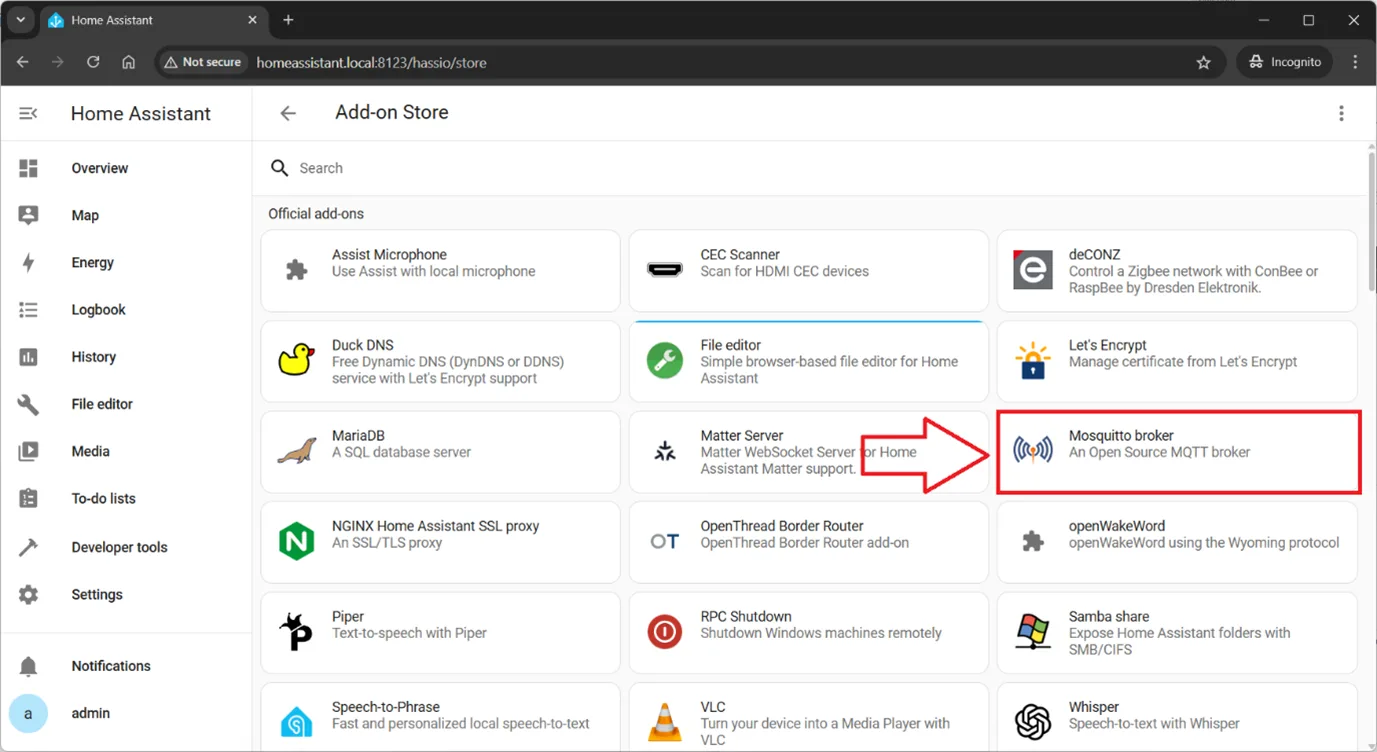Click the Let's Encrypt padlock icon
1377x752 pixels.
click(1032, 361)
